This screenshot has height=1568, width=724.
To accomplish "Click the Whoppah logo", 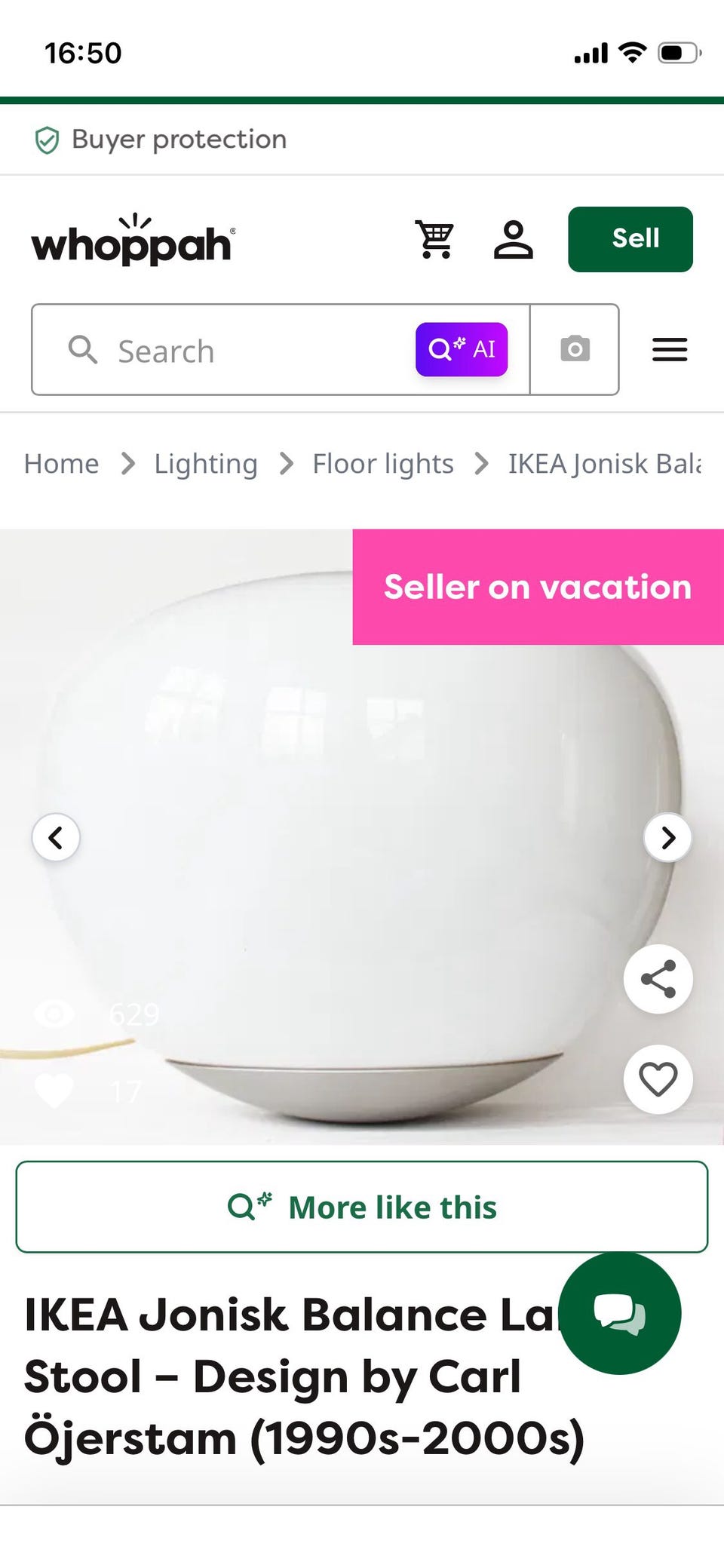I will click(x=133, y=240).
